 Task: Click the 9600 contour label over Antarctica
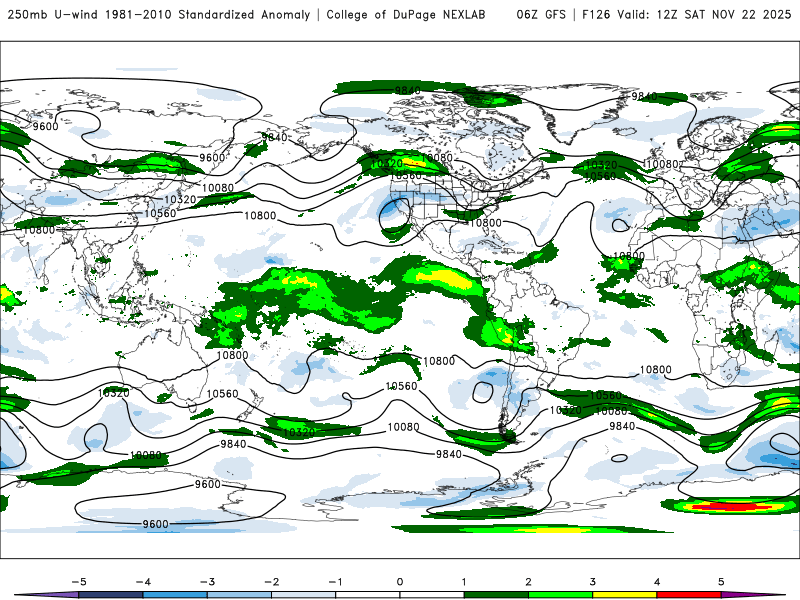(x=155, y=524)
